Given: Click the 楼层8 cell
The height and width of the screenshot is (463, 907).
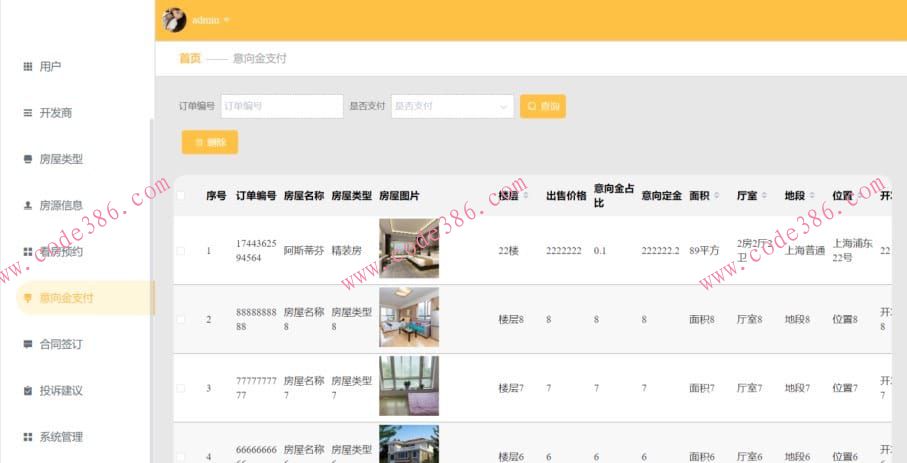Looking at the screenshot, I should click(x=511, y=319).
